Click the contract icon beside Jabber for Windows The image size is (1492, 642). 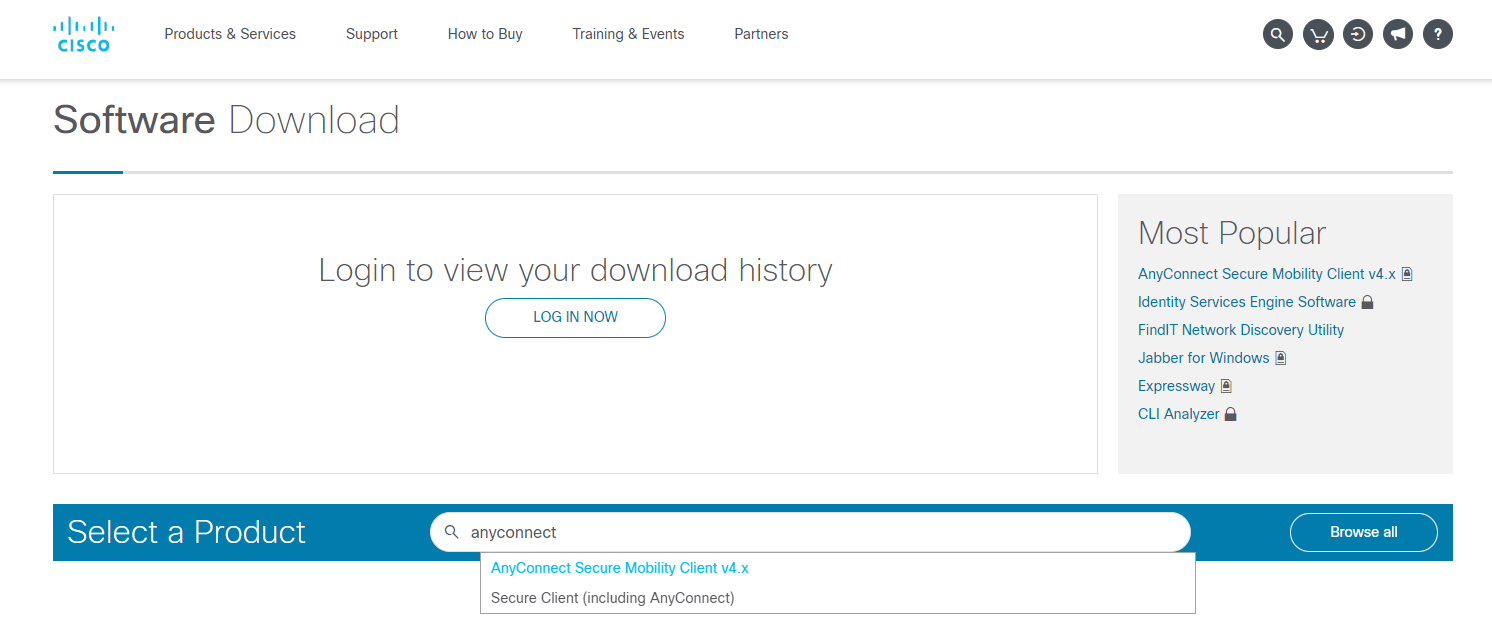[1281, 358]
